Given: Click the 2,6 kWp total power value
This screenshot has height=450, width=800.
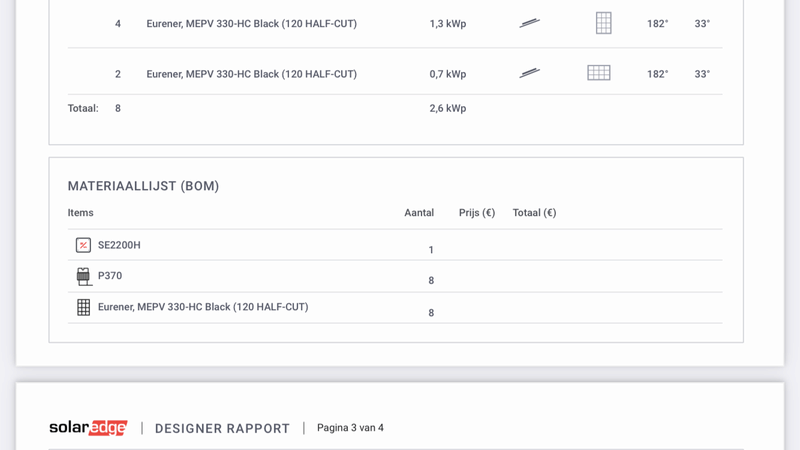Looking at the screenshot, I should (448, 108).
